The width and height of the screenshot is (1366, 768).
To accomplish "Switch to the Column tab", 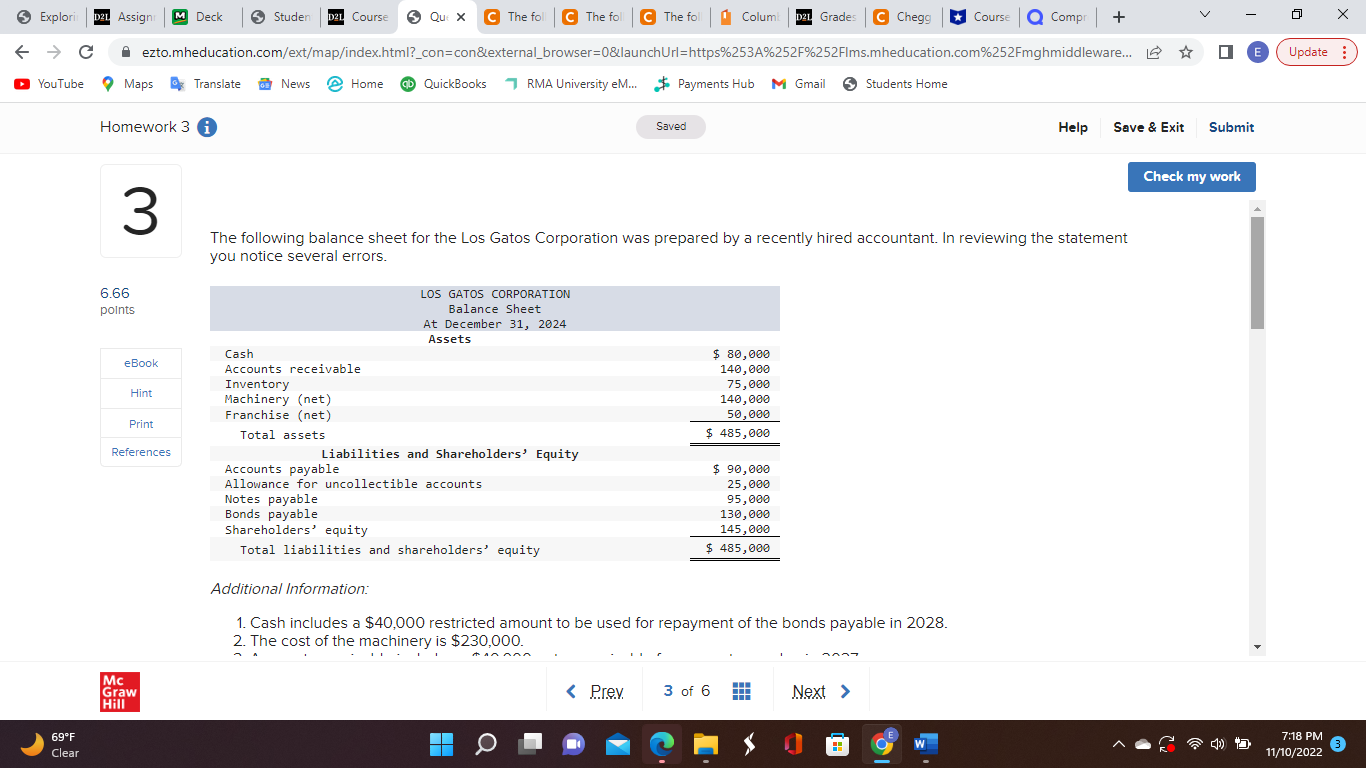I will click(x=747, y=17).
